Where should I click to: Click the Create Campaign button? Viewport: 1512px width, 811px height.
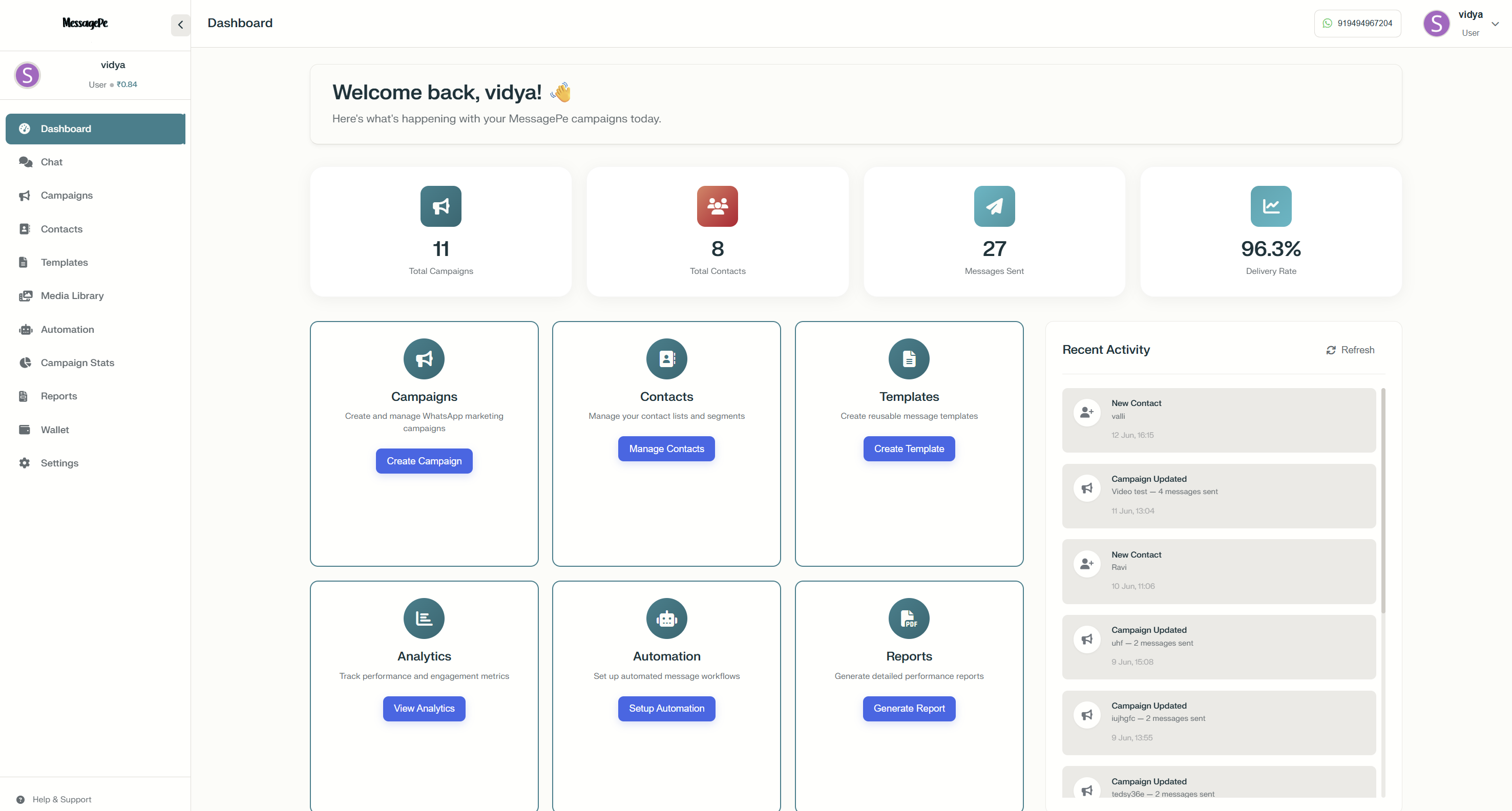click(424, 461)
